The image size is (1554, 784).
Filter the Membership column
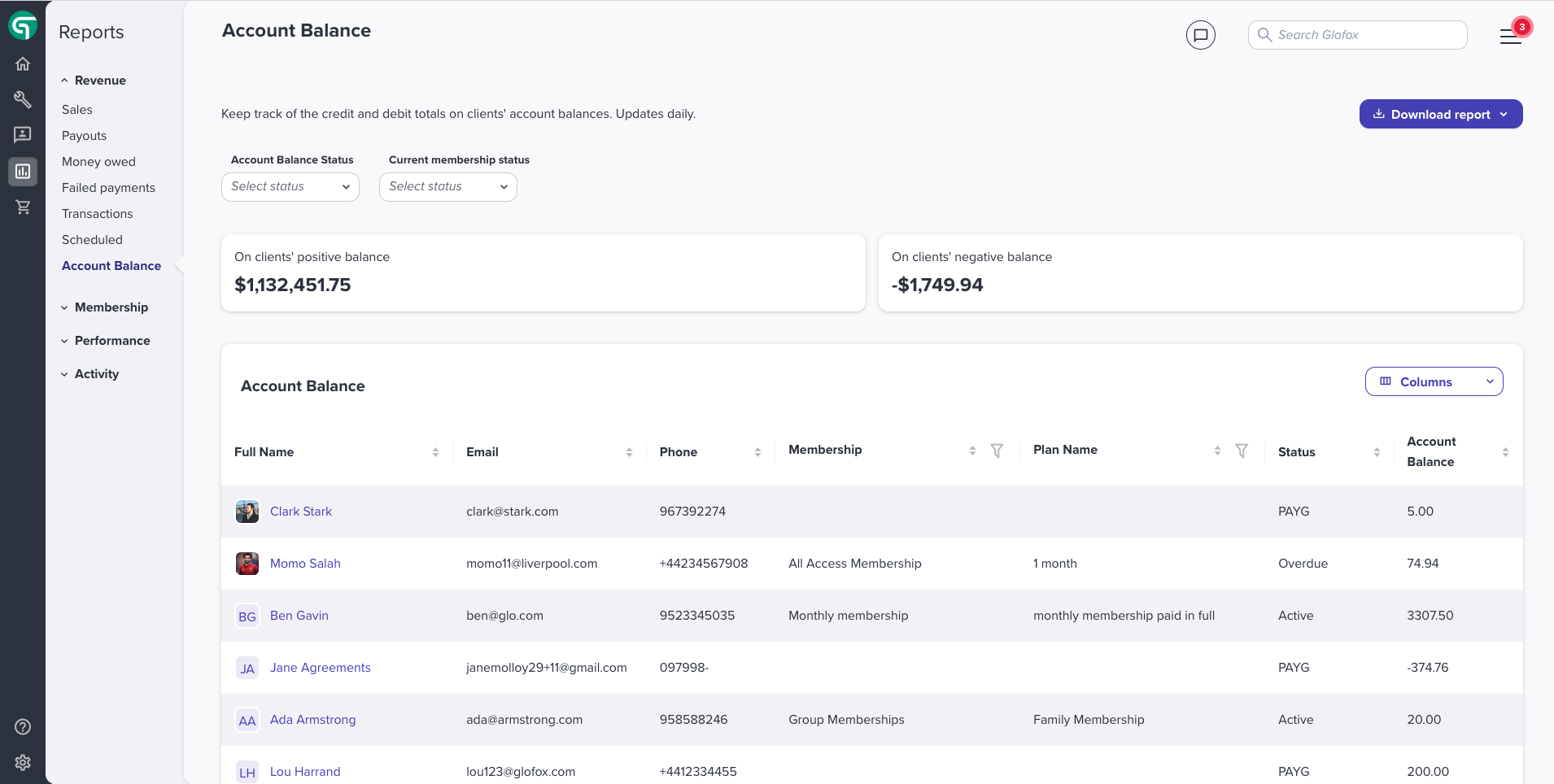tap(997, 451)
